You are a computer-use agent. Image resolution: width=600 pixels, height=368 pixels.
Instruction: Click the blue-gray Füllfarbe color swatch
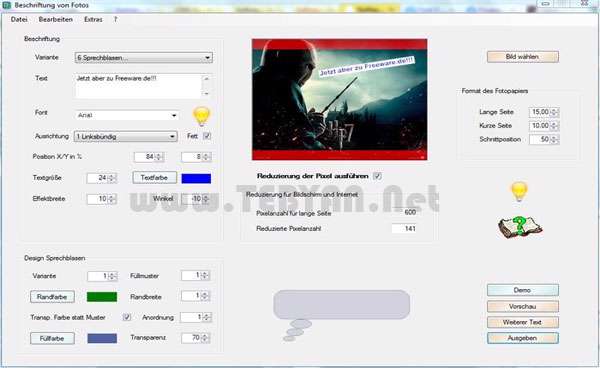click(x=102, y=338)
